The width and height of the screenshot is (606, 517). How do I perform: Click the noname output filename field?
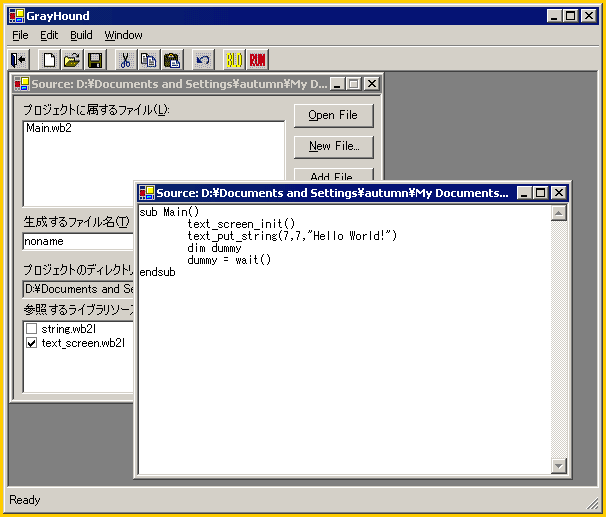[x=78, y=241]
